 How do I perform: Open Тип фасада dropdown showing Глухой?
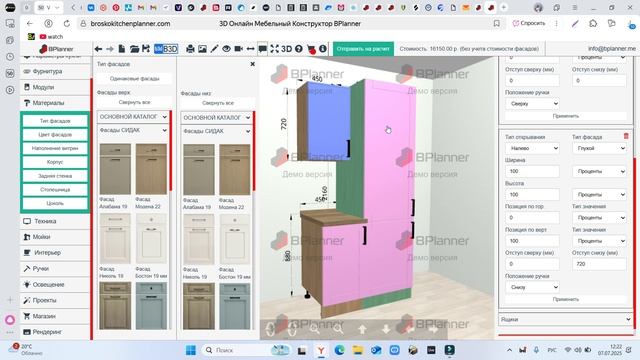coord(599,148)
